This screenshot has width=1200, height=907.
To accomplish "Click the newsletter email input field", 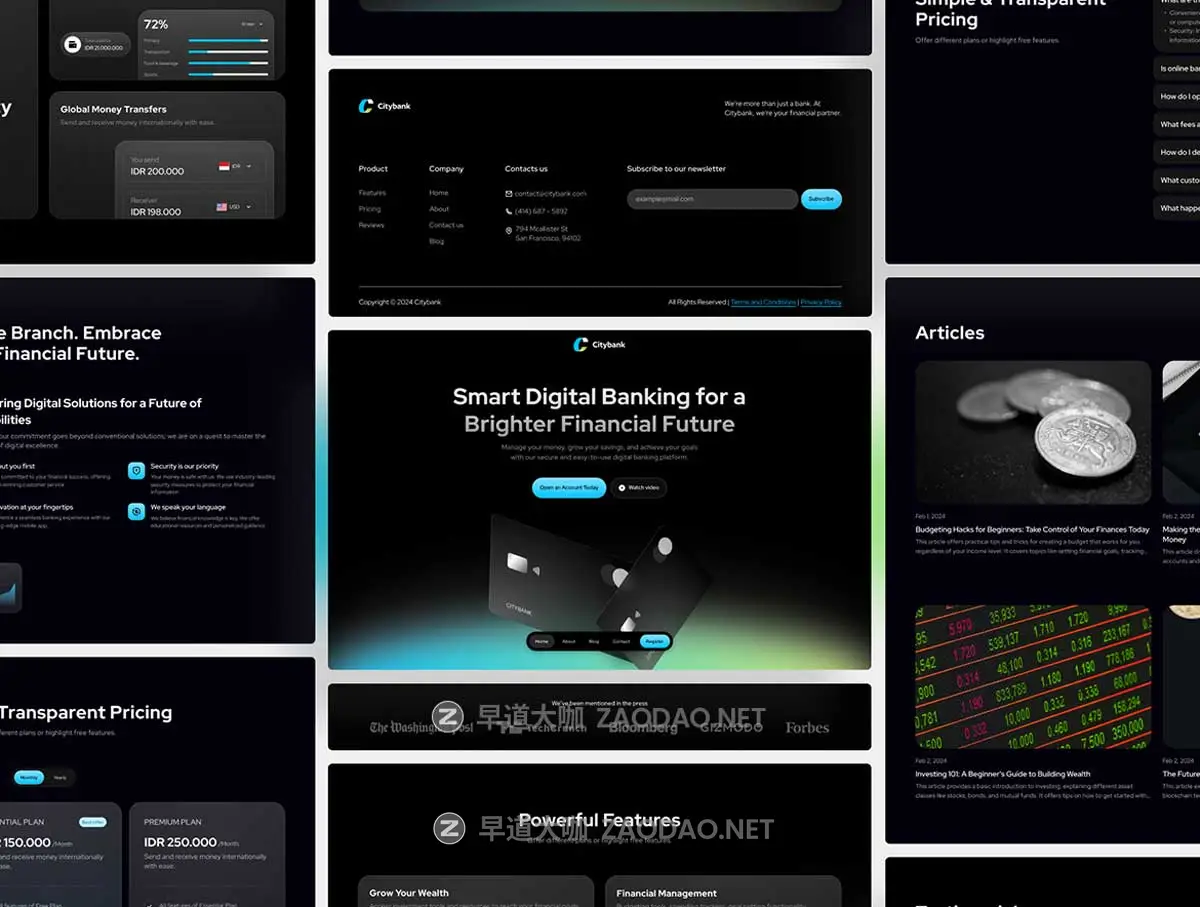I will 710,199.
